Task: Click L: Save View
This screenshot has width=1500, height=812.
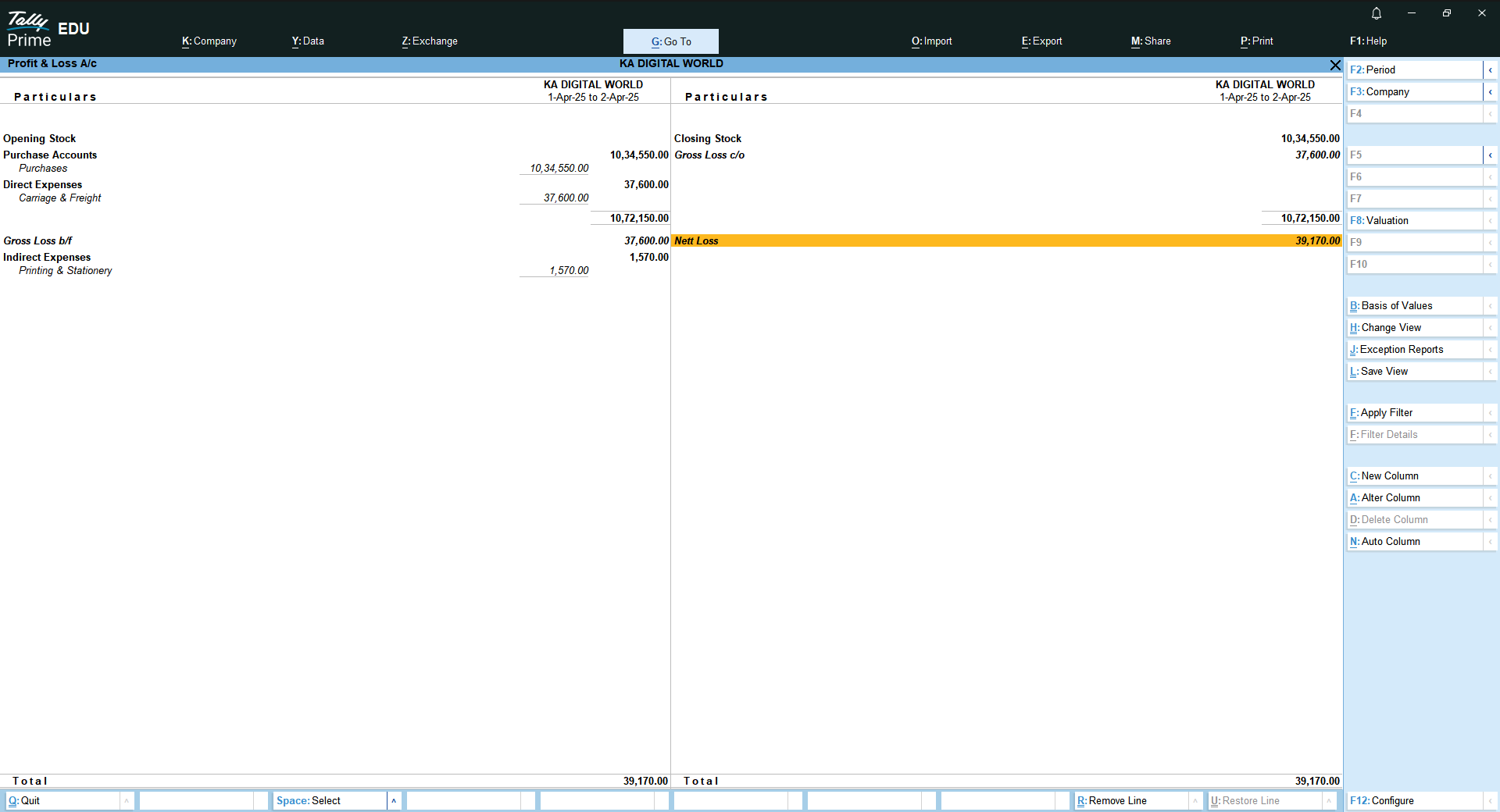Action: [1415, 372]
